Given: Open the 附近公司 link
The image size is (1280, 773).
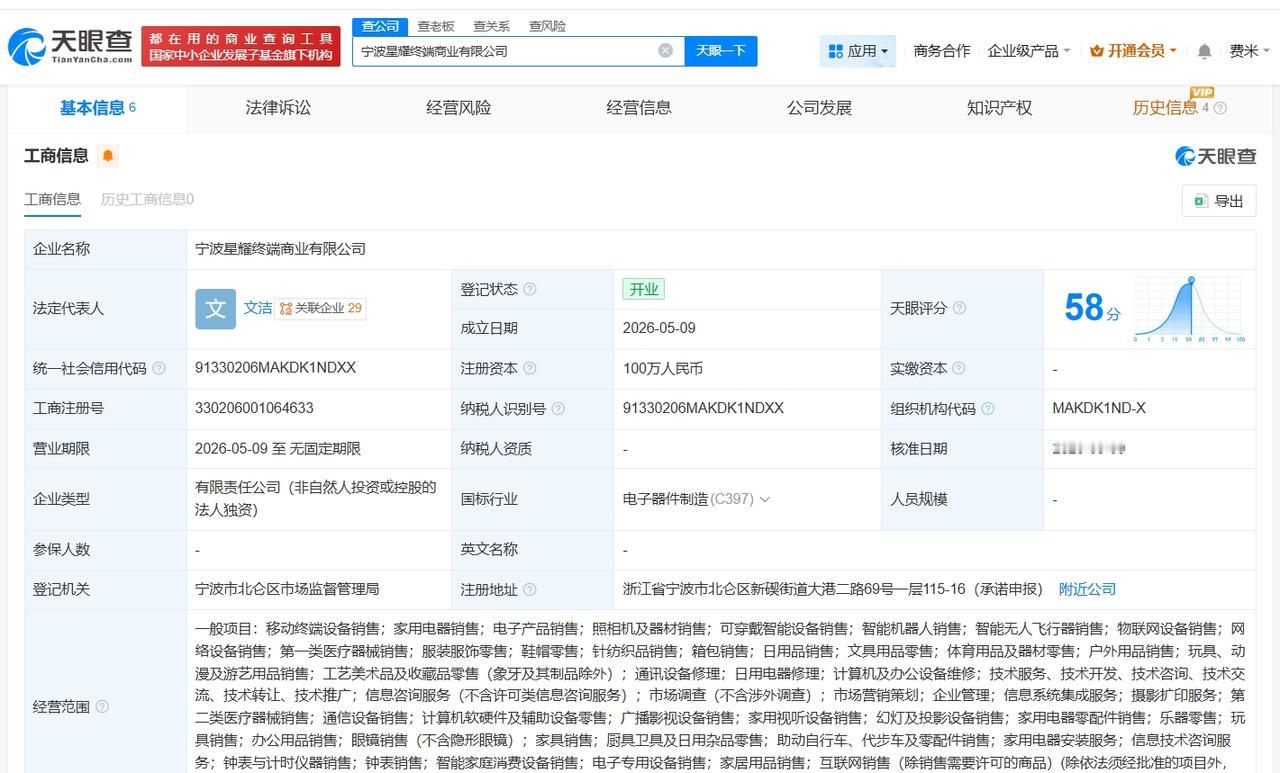Looking at the screenshot, I should coord(1087,589).
